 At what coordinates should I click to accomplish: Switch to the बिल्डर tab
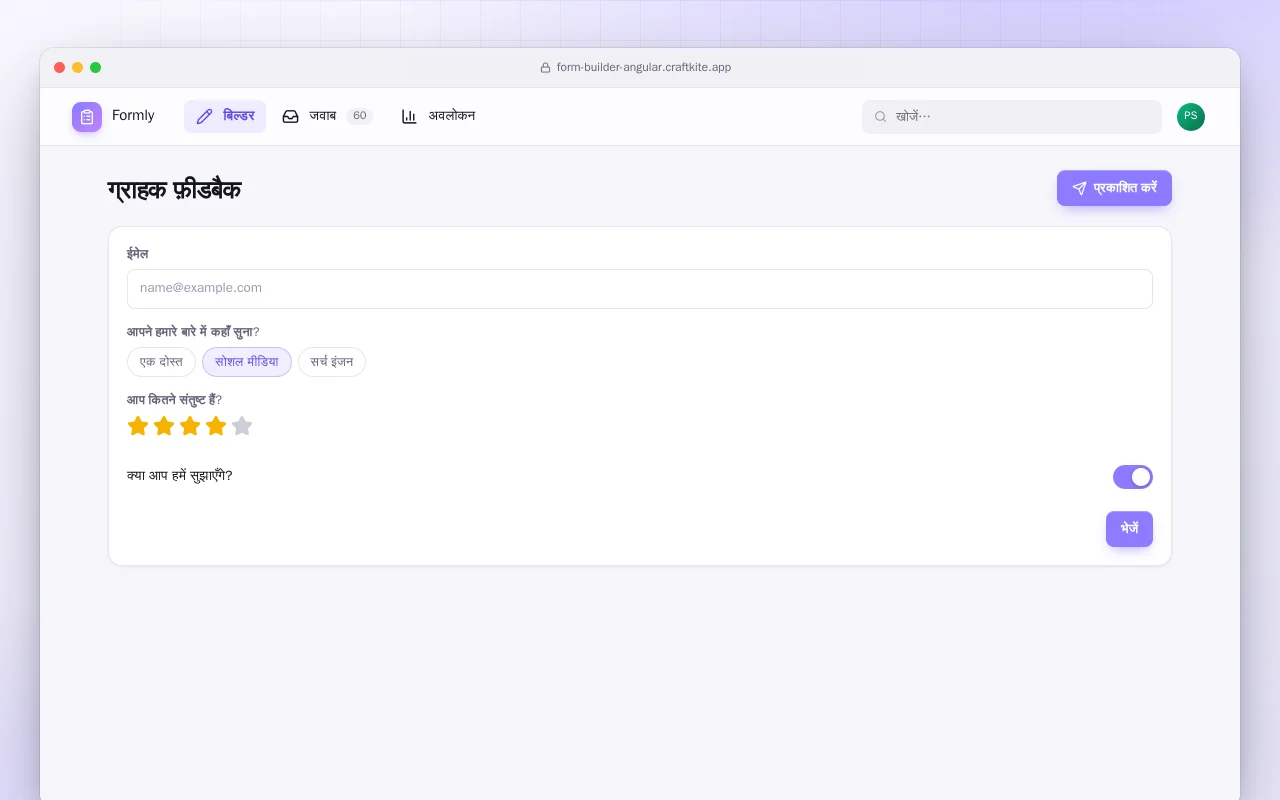pos(225,116)
